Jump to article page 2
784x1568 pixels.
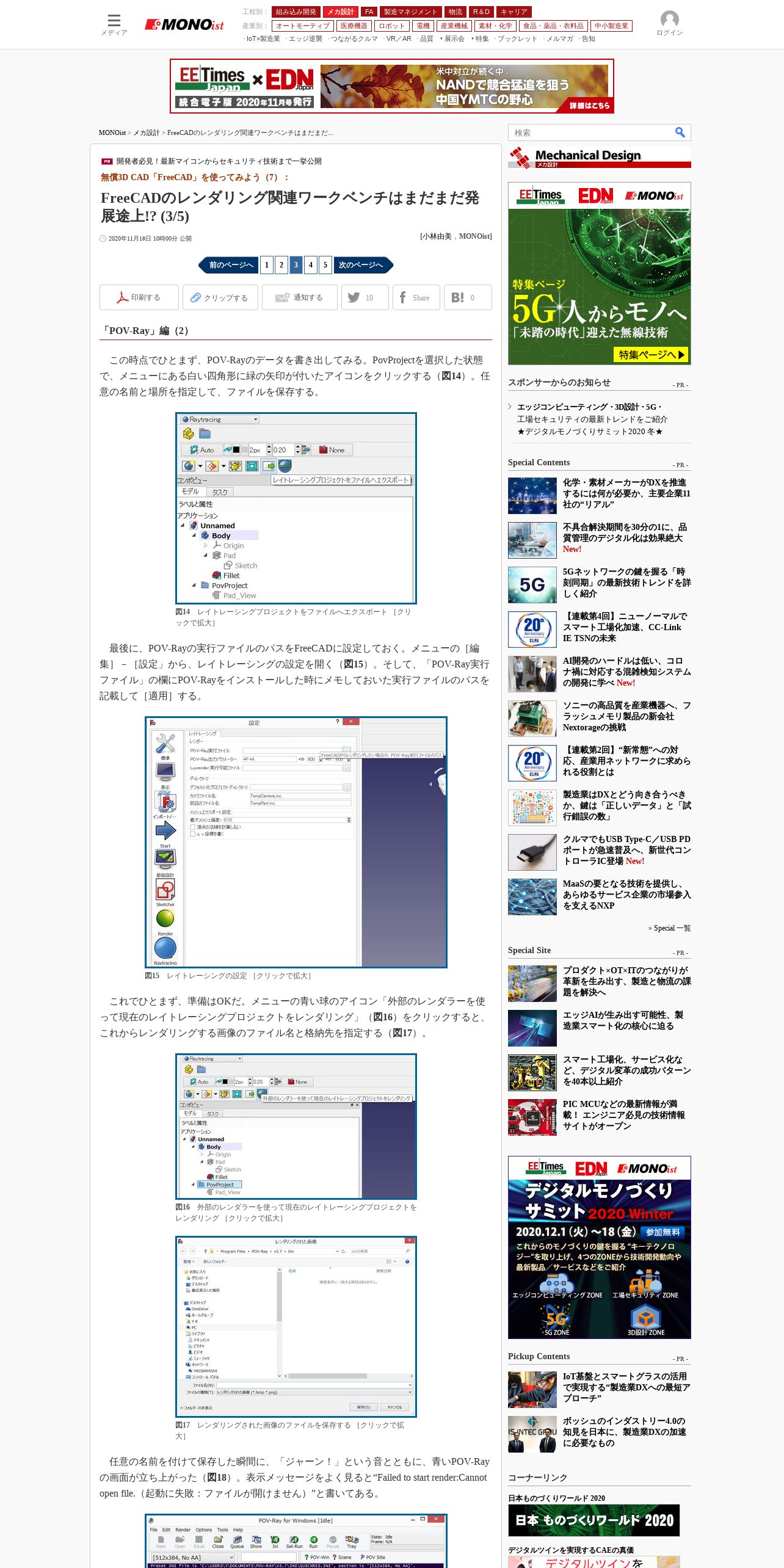click(281, 265)
